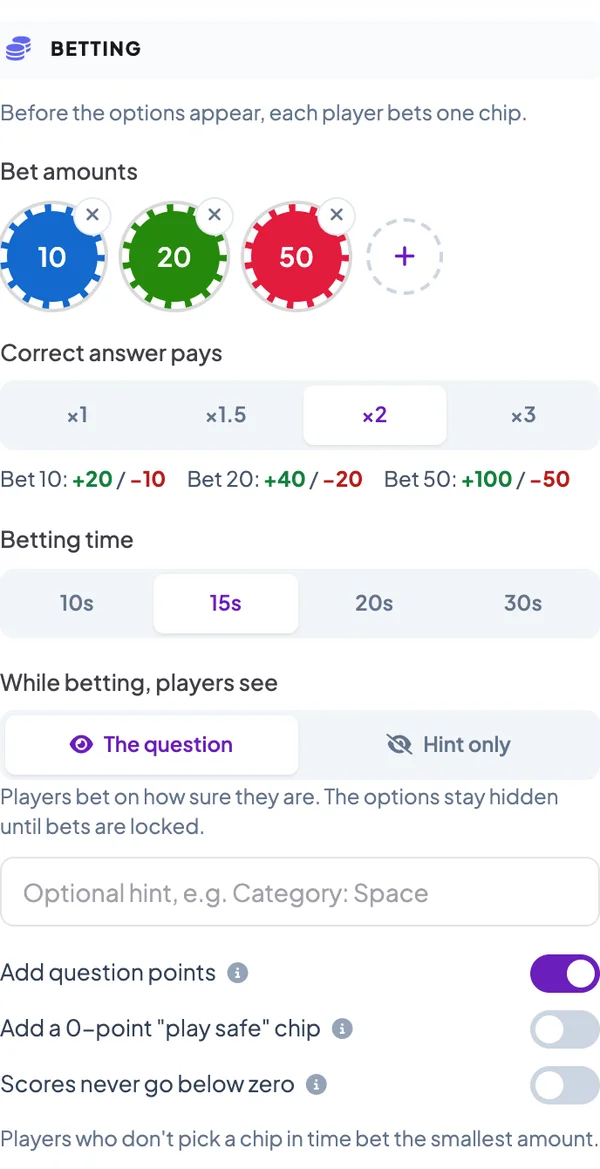Viewport: 600px width, 1169px height.
Task: Remove the green 20 chip
Action: click(x=215, y=215)
